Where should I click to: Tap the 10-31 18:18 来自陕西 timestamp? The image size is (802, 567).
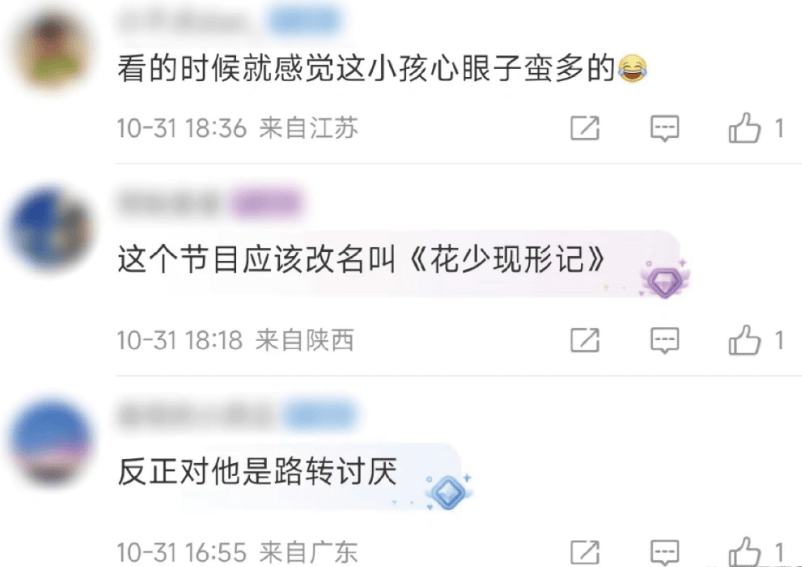[235, 341]
